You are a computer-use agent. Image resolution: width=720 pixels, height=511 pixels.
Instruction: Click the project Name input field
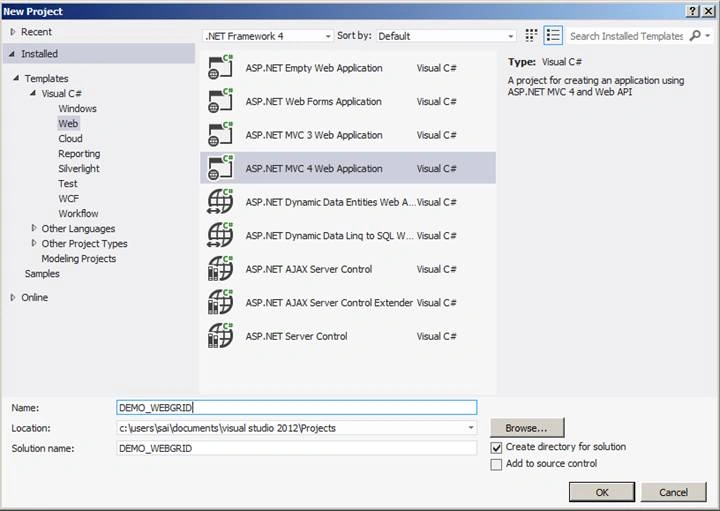[x=297, y=408]
